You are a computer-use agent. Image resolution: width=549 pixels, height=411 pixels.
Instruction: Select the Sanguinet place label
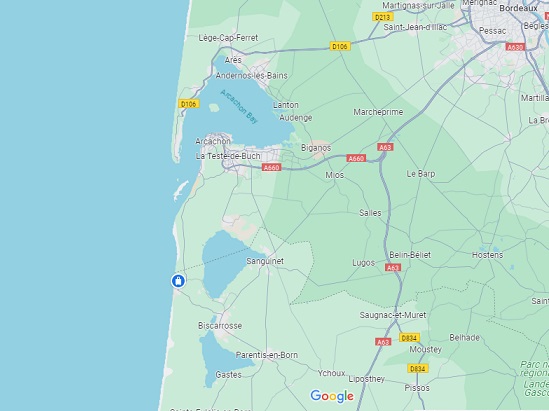(x=265, y=261)
